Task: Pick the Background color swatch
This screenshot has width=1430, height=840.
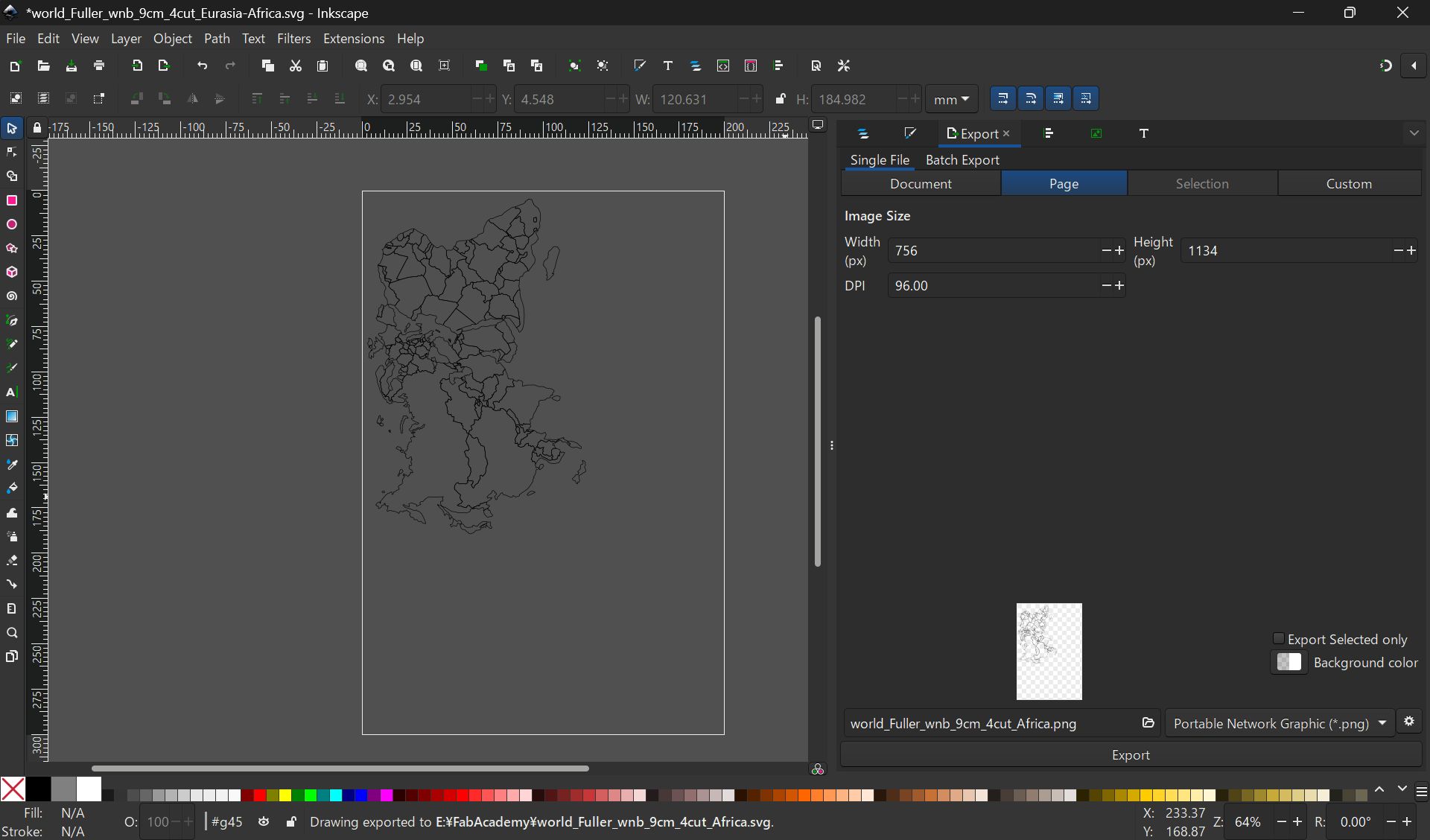Action: [x=1288, y=662]
